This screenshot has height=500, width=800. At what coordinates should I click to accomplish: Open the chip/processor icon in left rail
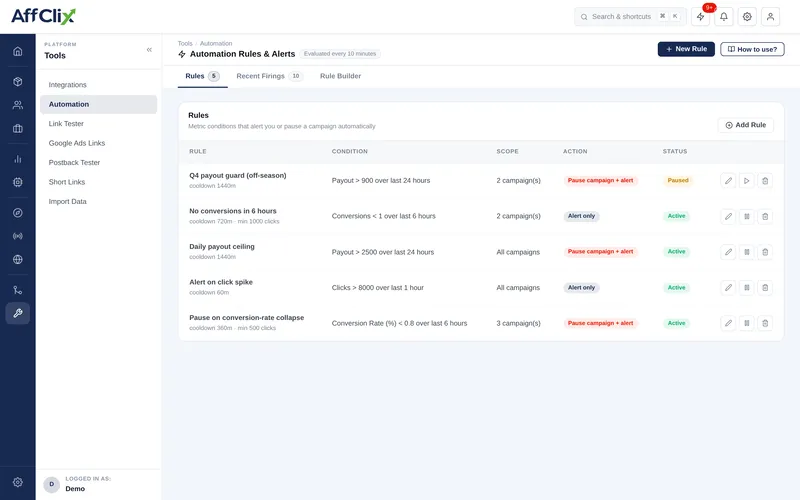(x=17, y=182)
